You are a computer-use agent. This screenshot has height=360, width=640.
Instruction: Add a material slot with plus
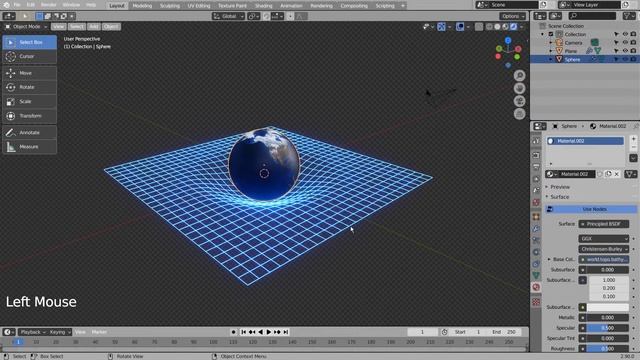coord(633,139)
